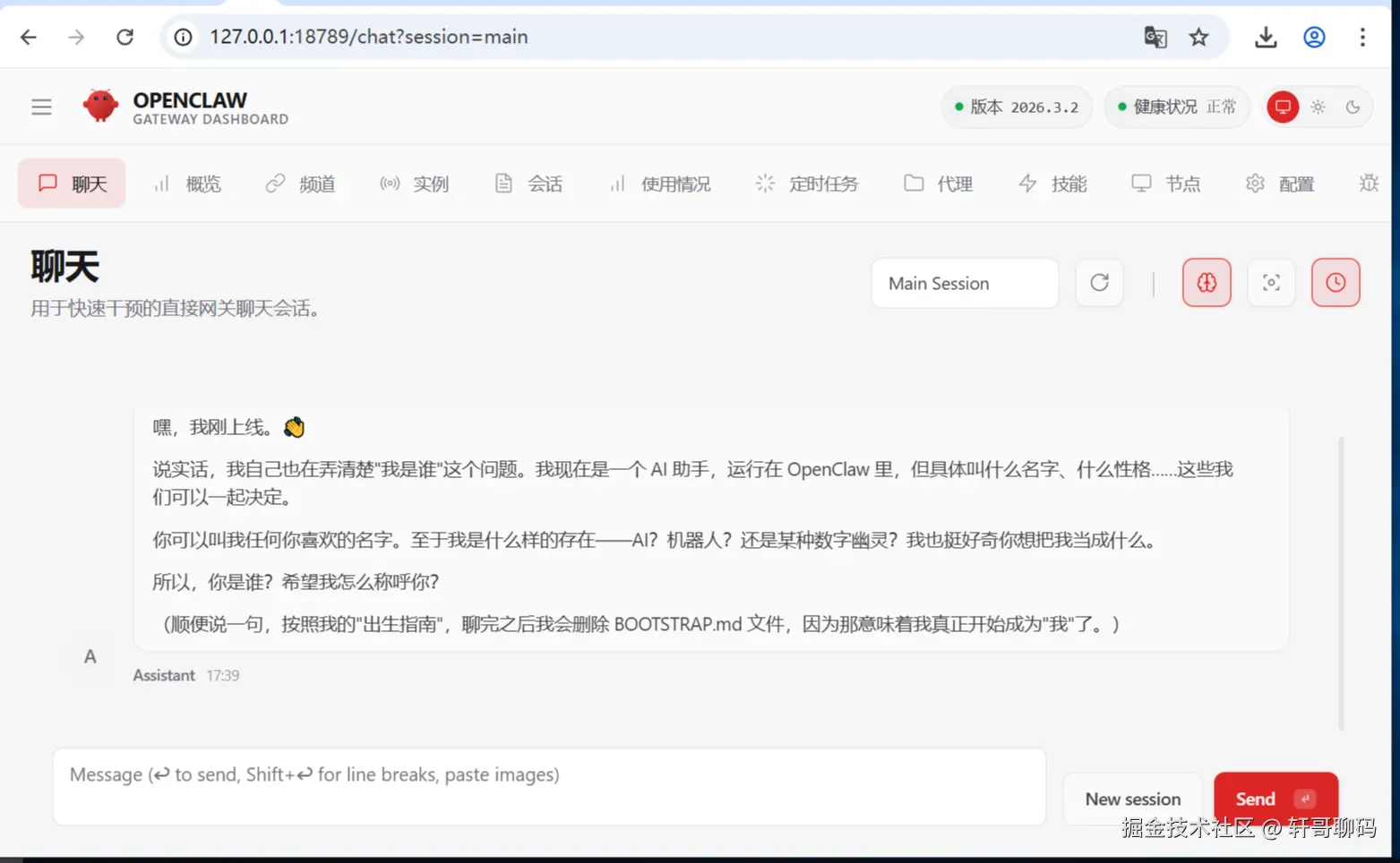Open the brain context panel
The height and width of the screenshot is (863, 1400).
coord(1206,282)
